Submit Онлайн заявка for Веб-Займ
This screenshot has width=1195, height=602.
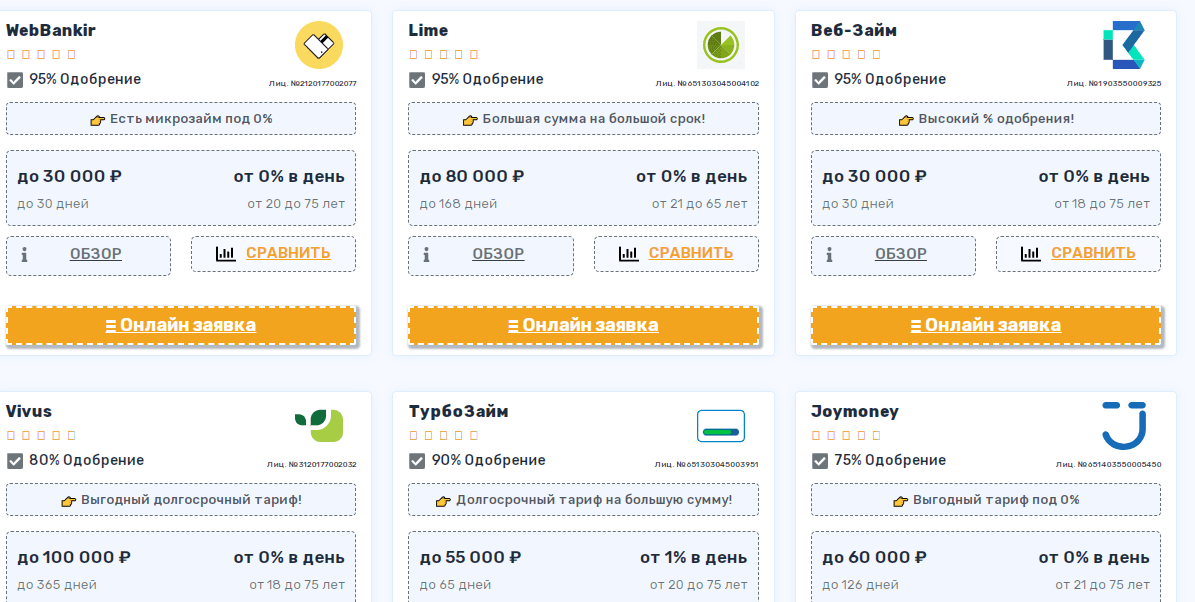click(986, 325)
